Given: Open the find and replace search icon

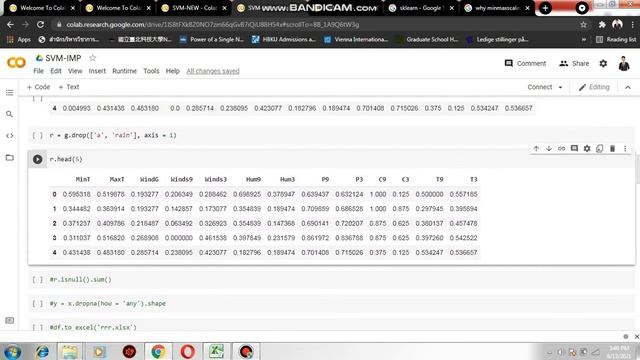Looking at the screenshot, I should point(9,114).
